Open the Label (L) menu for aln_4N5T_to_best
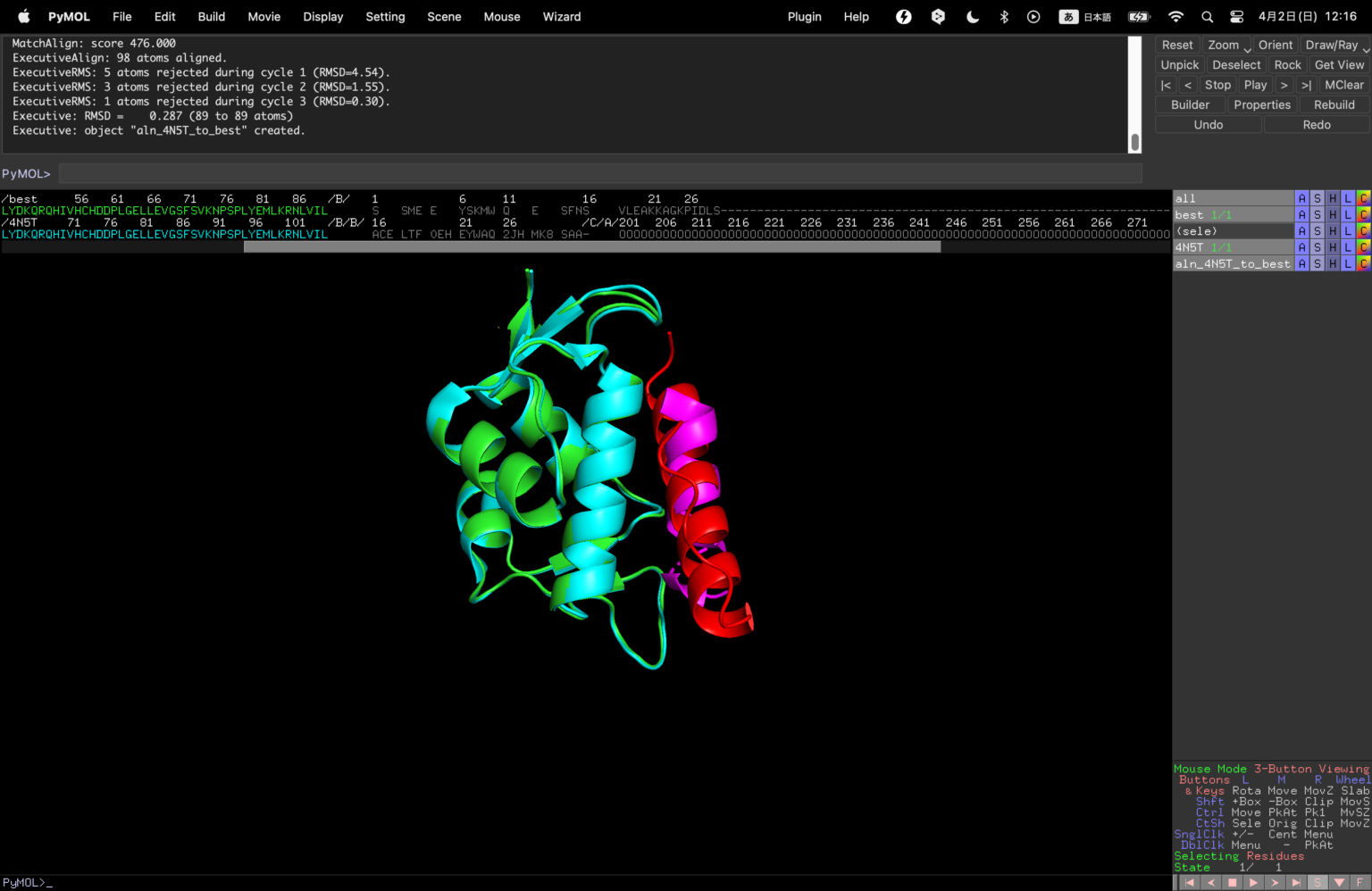The width and height of the screenshot is (1372, 891). (1347, 264)
